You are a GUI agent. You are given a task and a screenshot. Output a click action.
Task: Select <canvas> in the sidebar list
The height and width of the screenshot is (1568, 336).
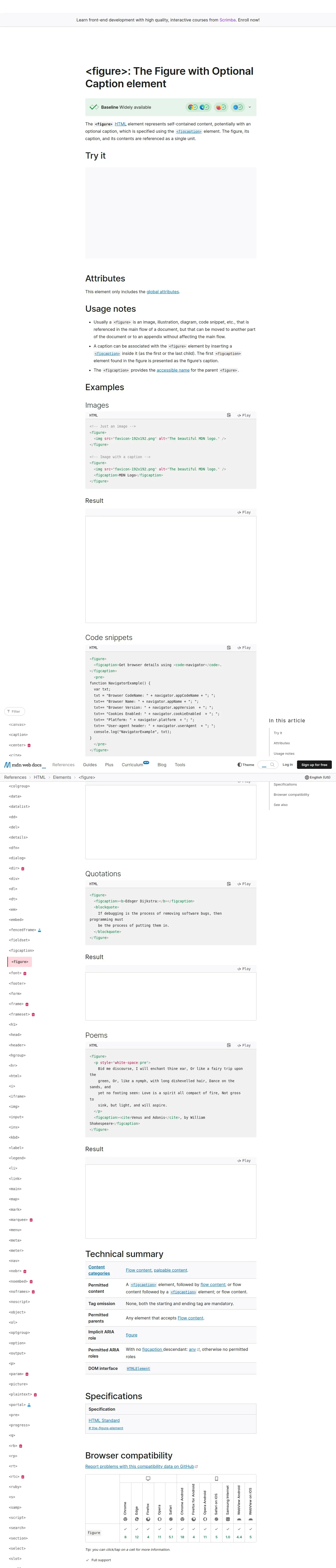click(x=17, y=724)
